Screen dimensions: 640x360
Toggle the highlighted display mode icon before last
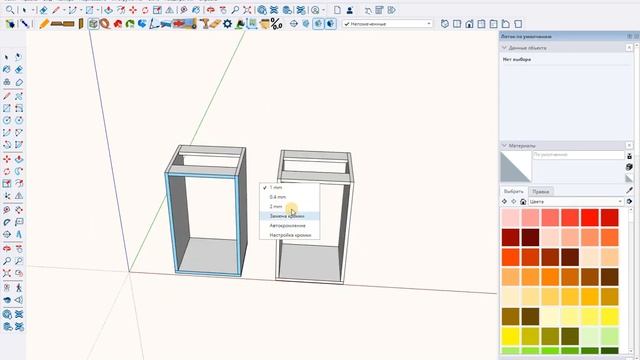pyautogui.click(x=319, y=24)
